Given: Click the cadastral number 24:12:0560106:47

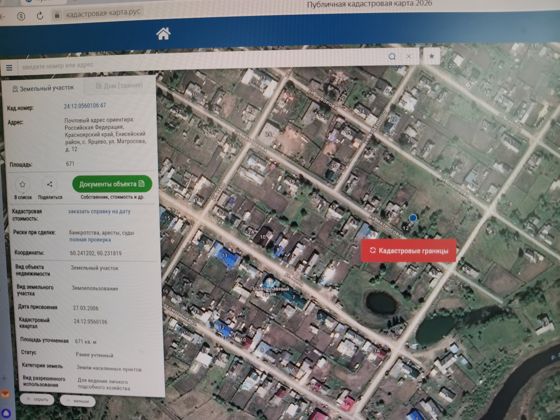Looking at the screenshot, I should point(85,106).
